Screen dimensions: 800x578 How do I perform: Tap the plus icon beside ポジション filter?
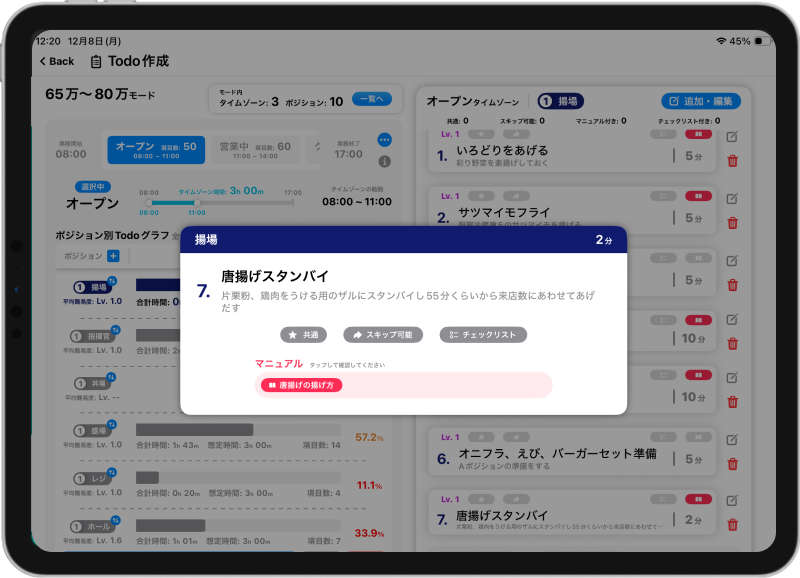[x=112, y=258]
